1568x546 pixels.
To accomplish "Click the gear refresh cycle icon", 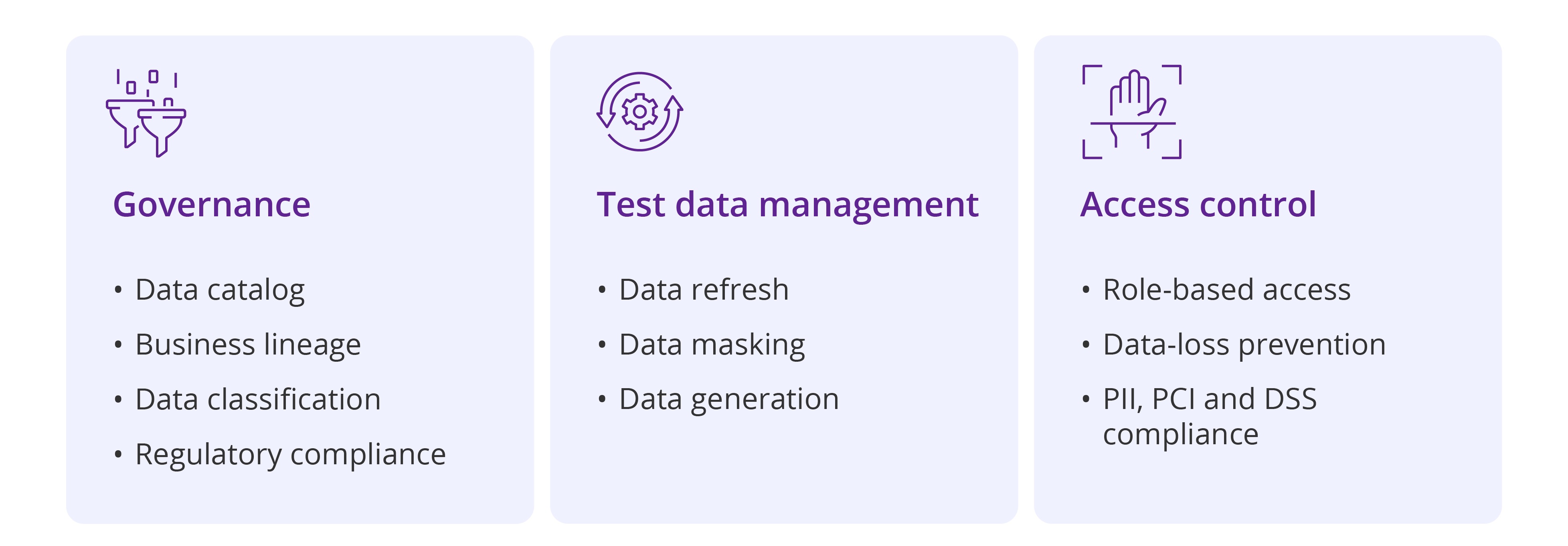I will click(x=639, y=112).
